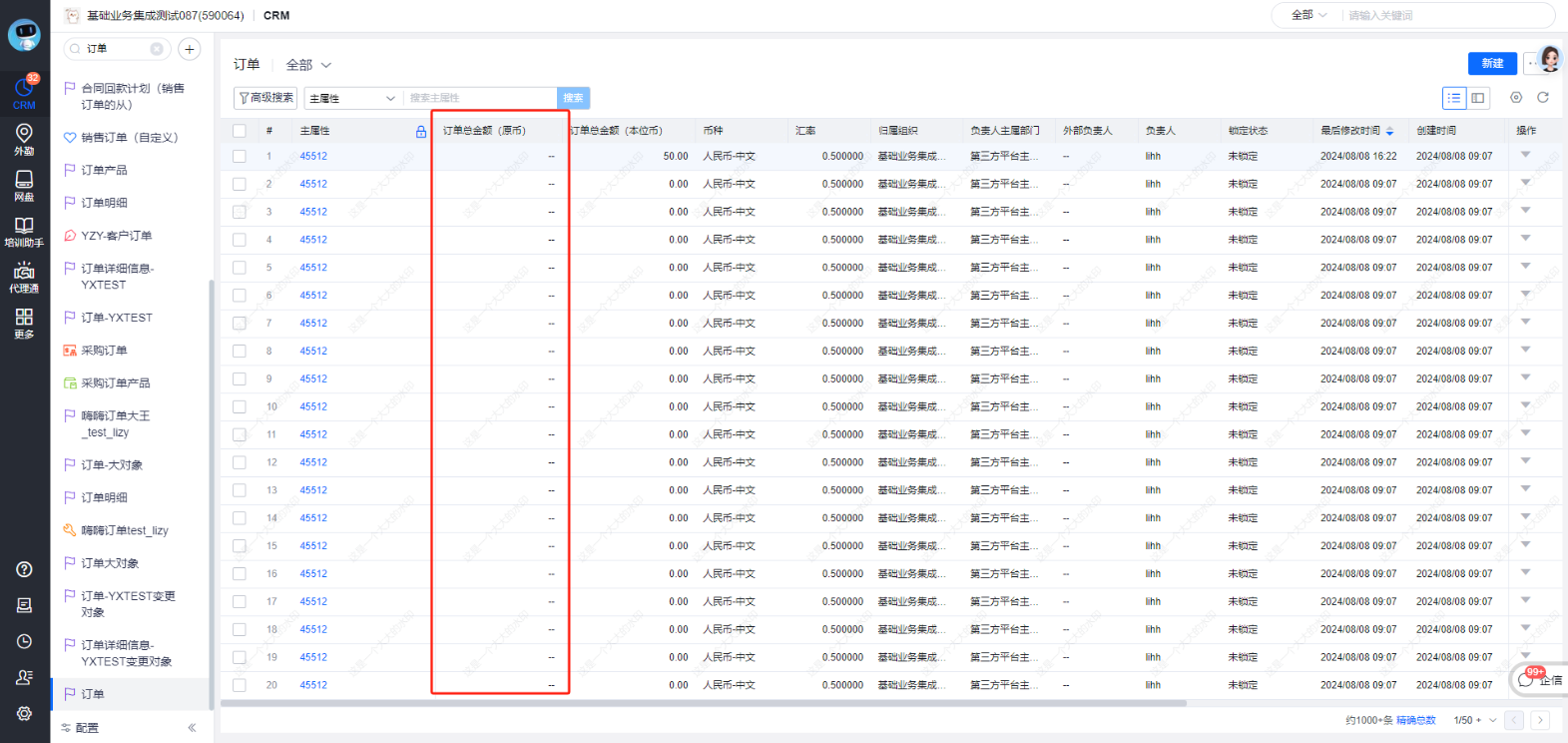Check the checkbox for row 20
Screen dimensions: 1568x743
click(240, 686)
